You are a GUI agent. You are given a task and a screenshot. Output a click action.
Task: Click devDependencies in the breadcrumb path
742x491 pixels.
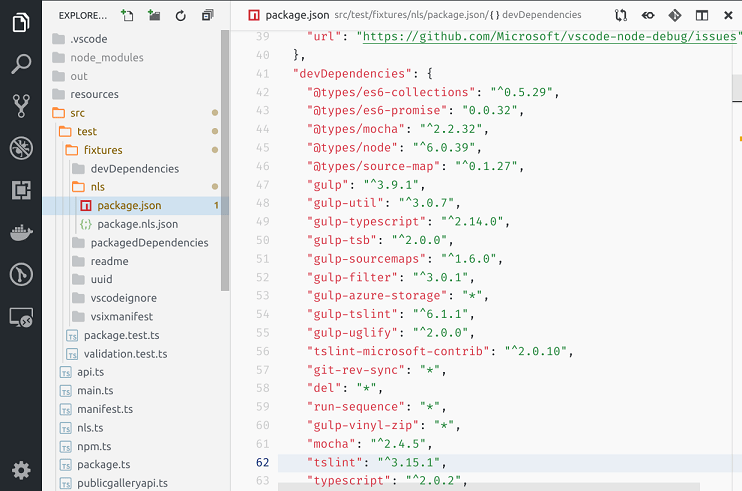coord(545,16)
